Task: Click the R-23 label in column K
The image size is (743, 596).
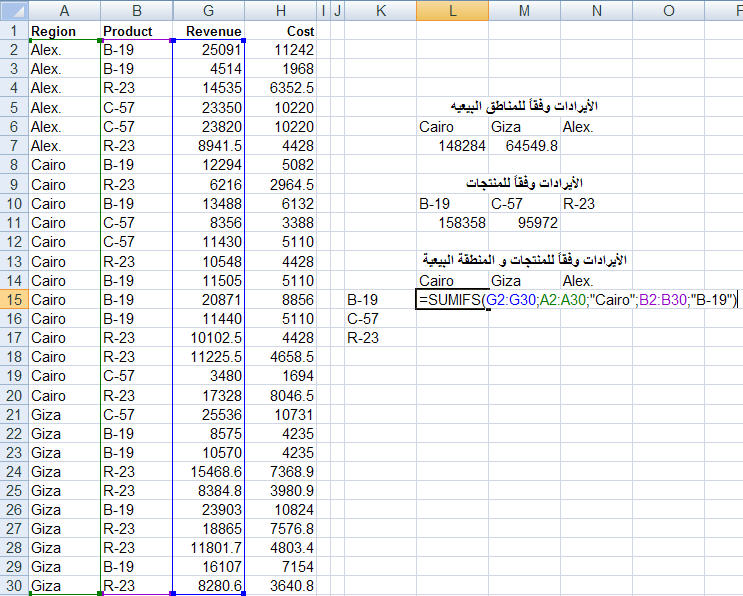Action: pos(362,338)
